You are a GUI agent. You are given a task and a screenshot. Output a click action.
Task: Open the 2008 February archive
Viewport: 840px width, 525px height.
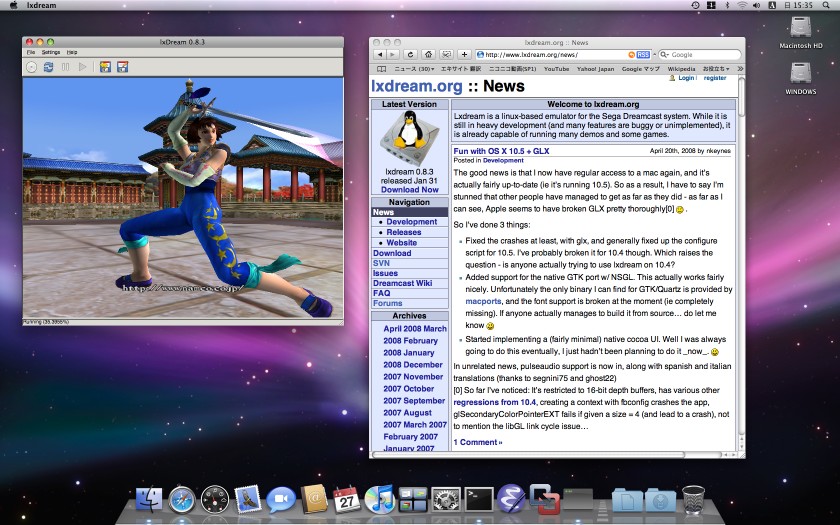[410, 341]
